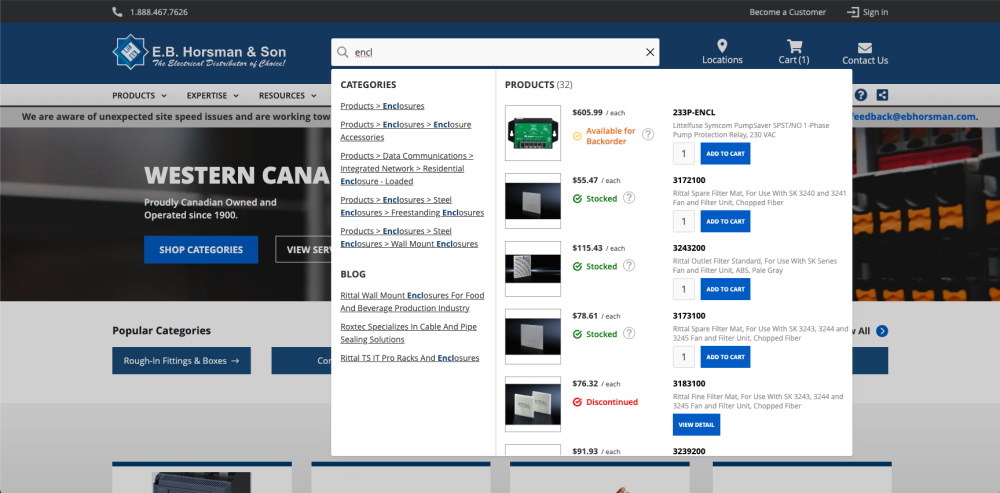This screenshot has width=1000, height=493.
Task: Click the share icon in nav bar
Action: coord(882,95)
